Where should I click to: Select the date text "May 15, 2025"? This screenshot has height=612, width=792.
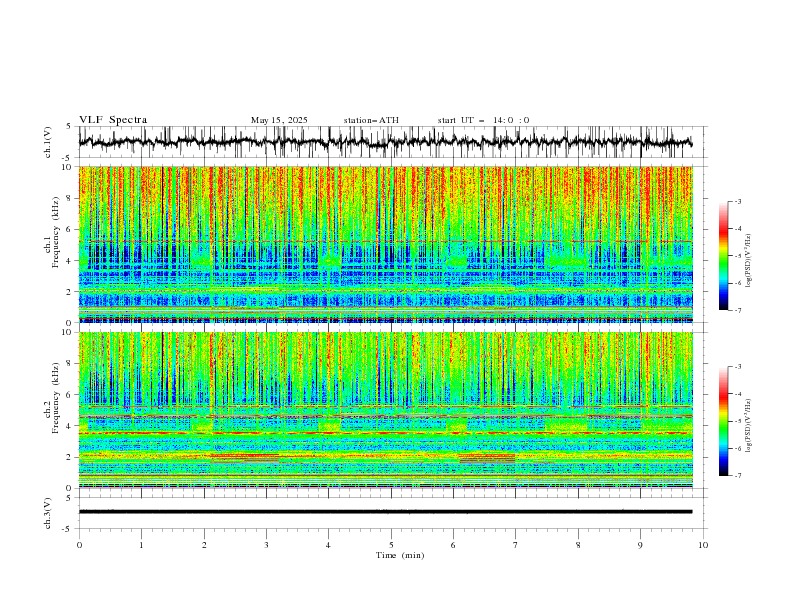tap(279, 120)
